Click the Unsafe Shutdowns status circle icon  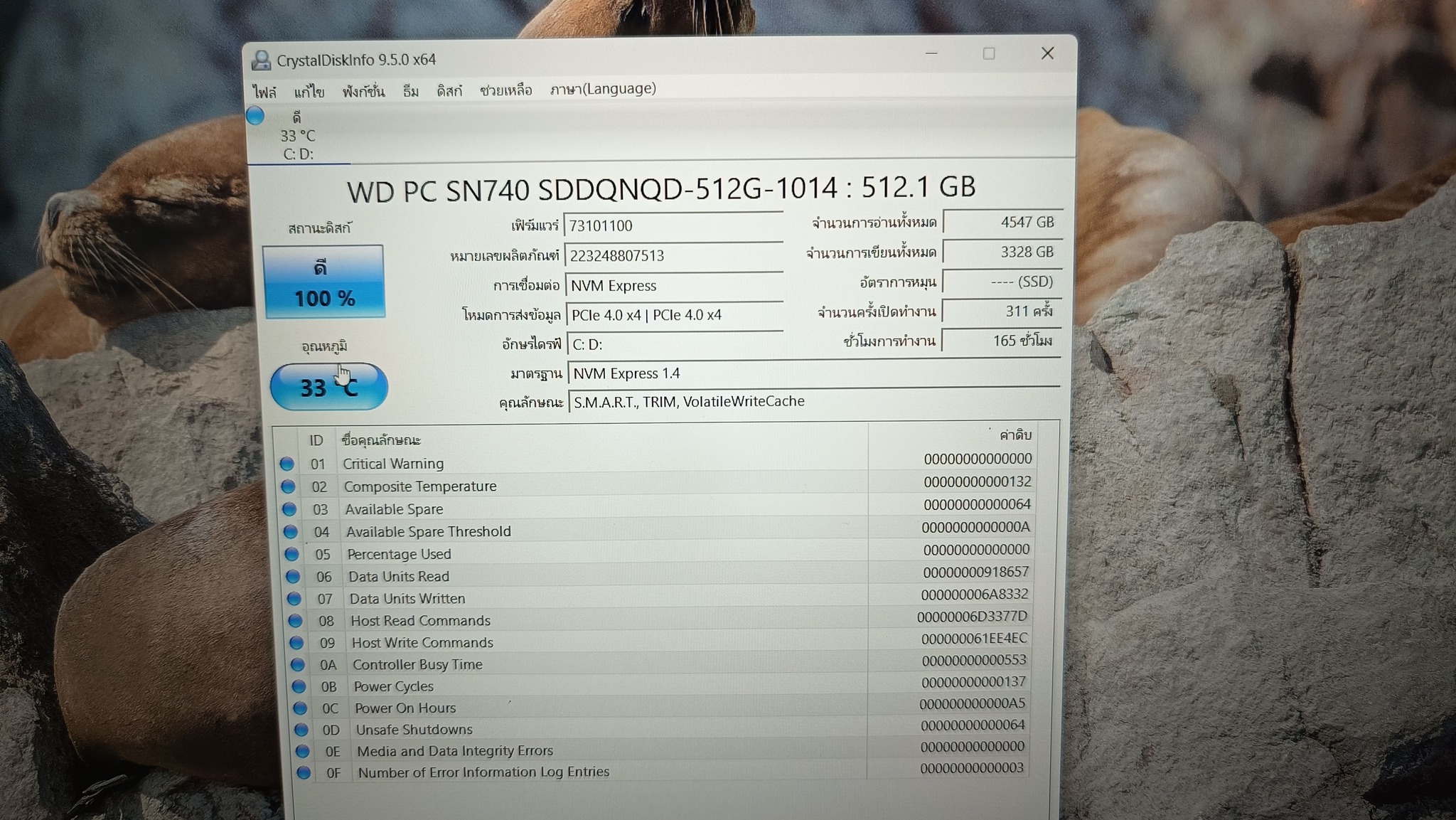point(301,730)
